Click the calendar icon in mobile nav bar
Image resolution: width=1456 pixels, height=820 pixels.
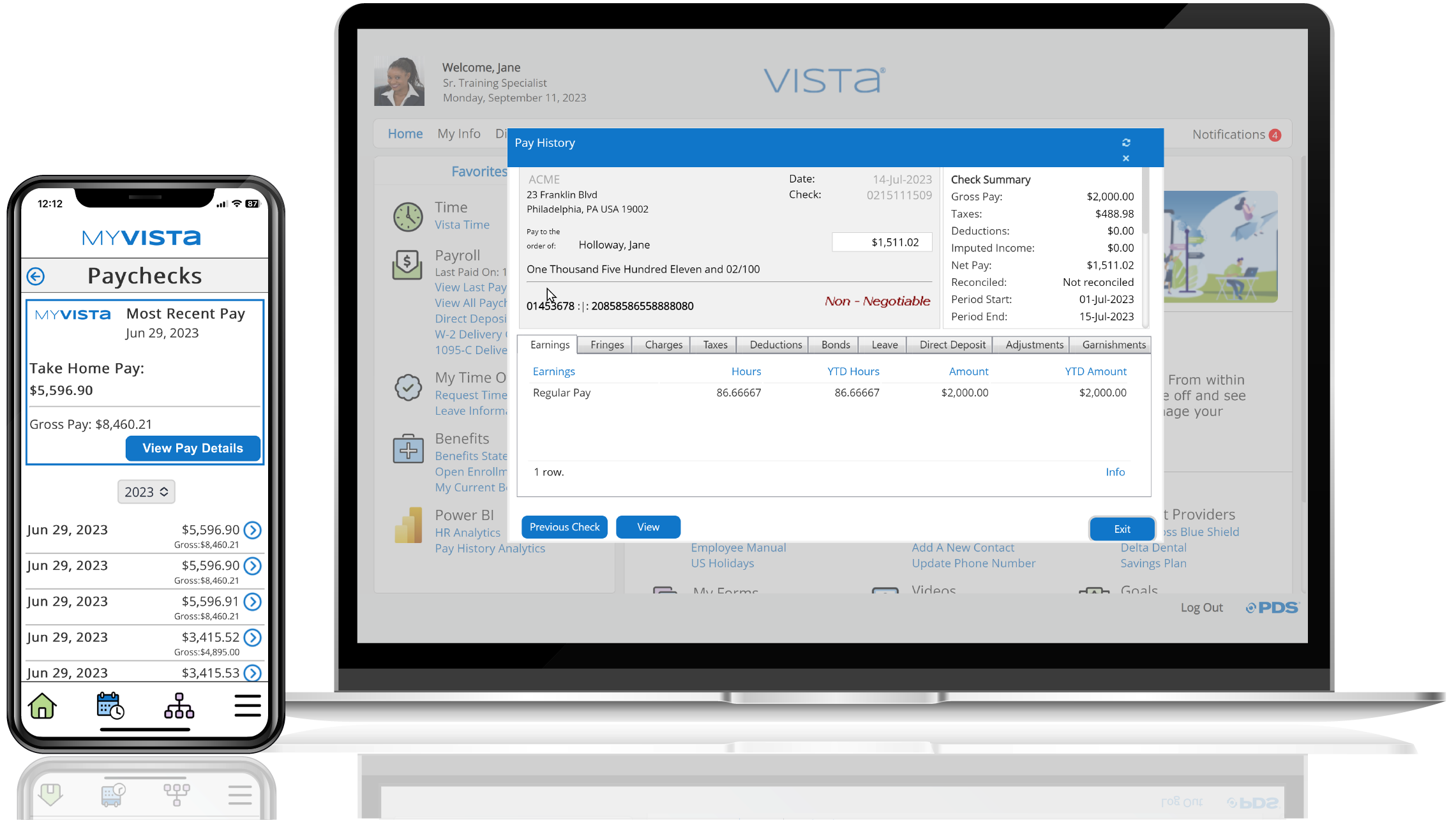click(110, 706)
